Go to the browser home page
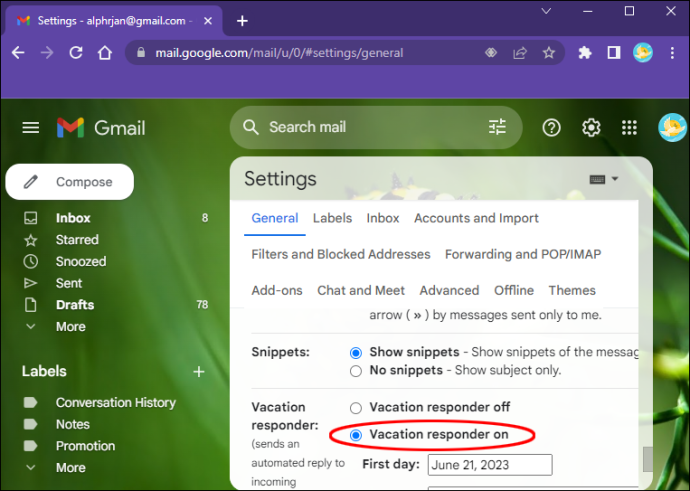 (x=105, y=53)
